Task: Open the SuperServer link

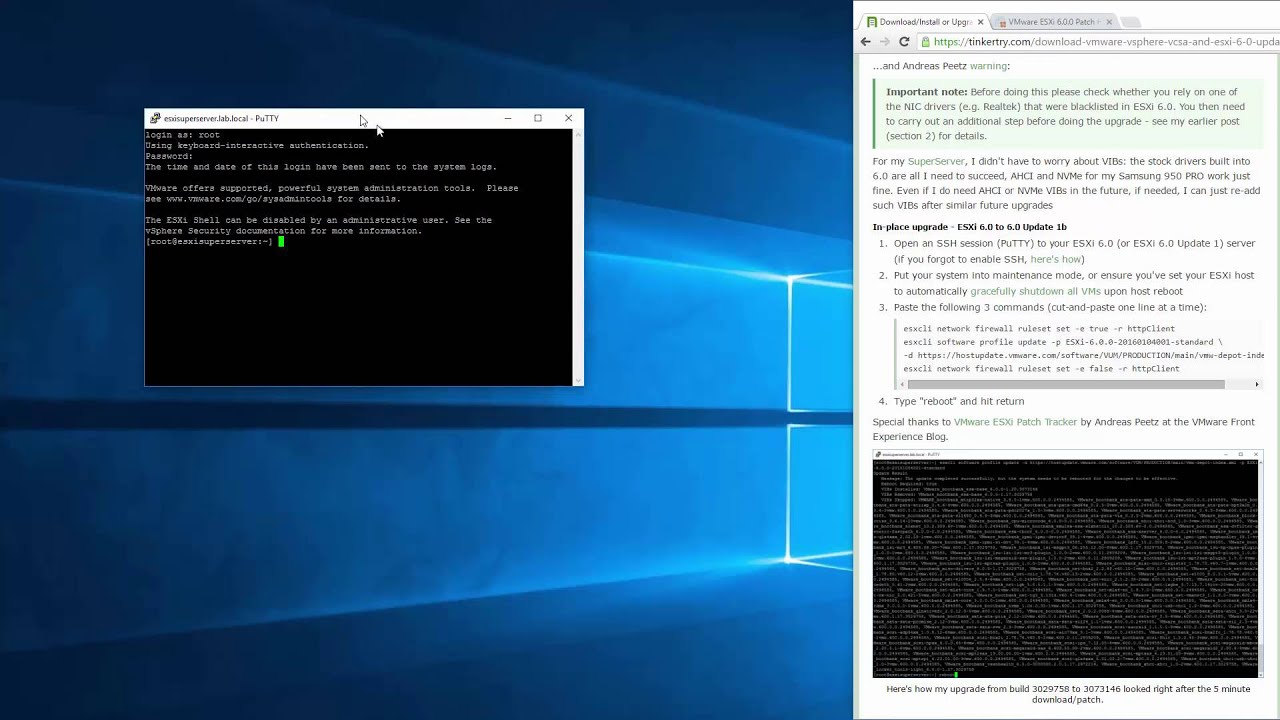Action: tap(936, 161)
